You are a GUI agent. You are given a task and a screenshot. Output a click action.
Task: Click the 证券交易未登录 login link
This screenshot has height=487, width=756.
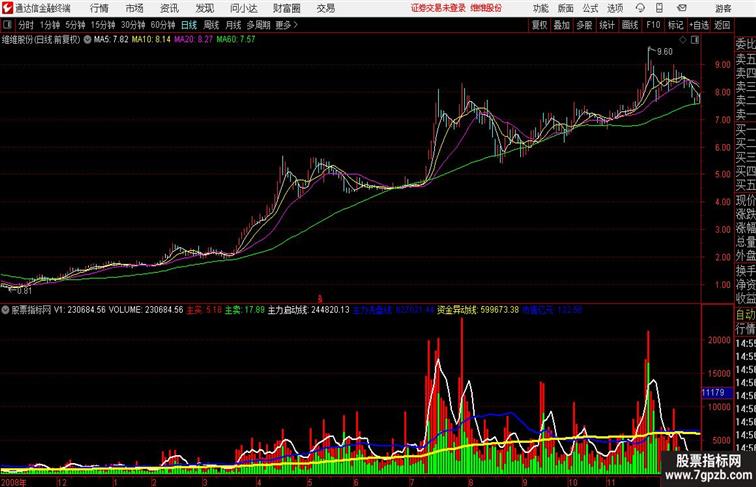point(438,8)
